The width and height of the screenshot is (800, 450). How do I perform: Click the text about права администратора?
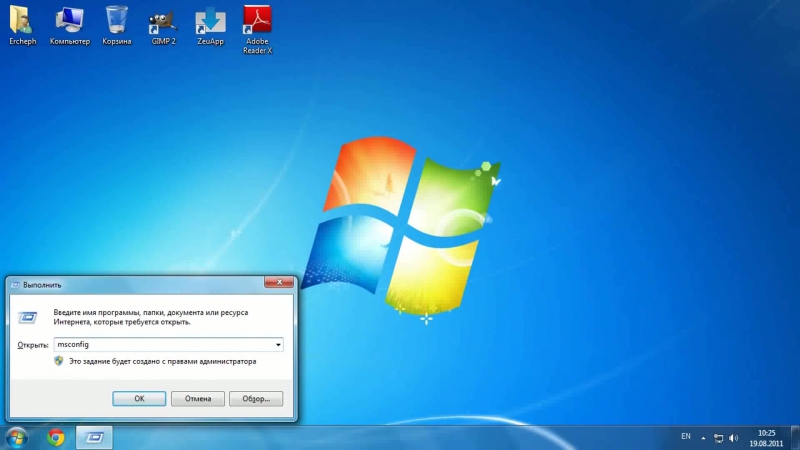coord(163,361)
